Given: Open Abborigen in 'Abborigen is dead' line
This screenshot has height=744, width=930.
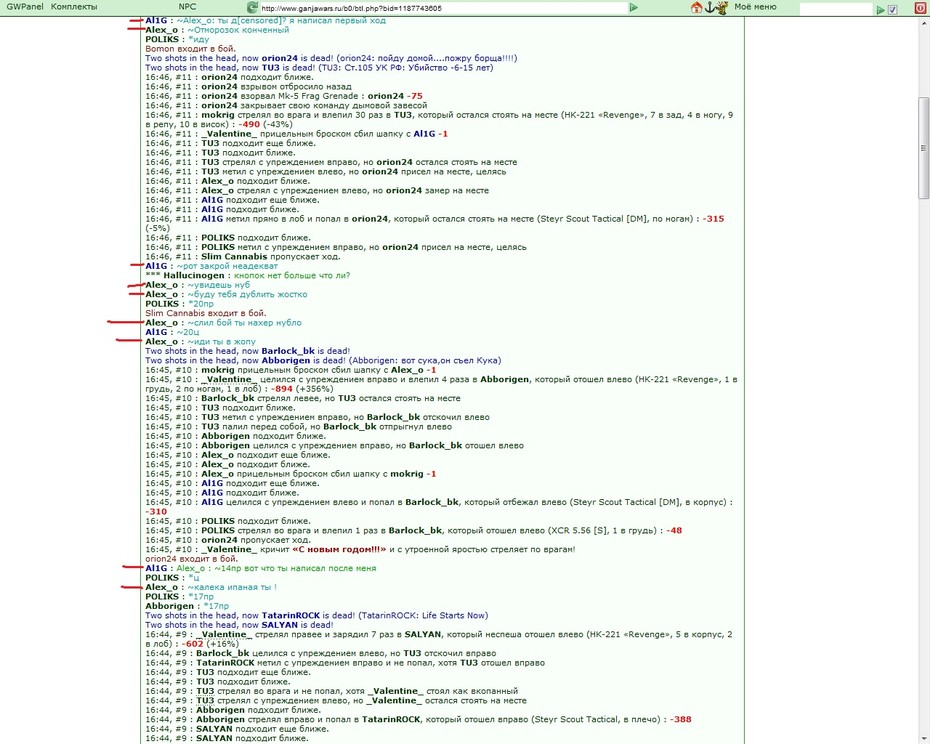Looking at the screenshot, I should point(286,360).
